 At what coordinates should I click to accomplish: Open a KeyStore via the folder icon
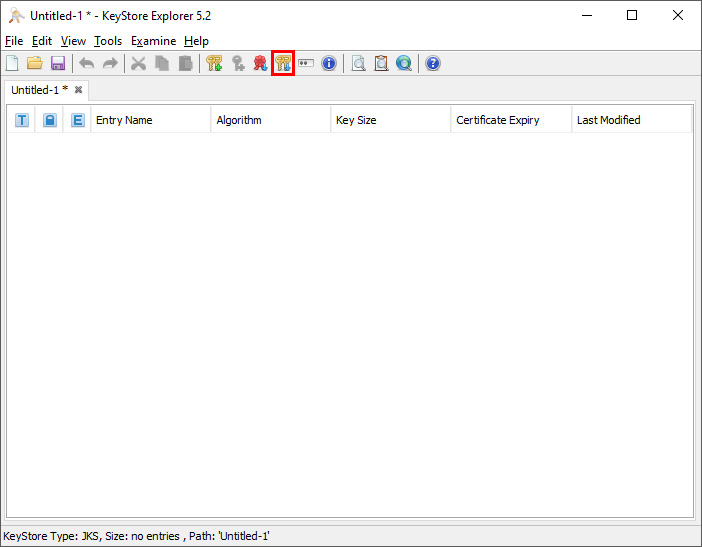coord(34,63)
